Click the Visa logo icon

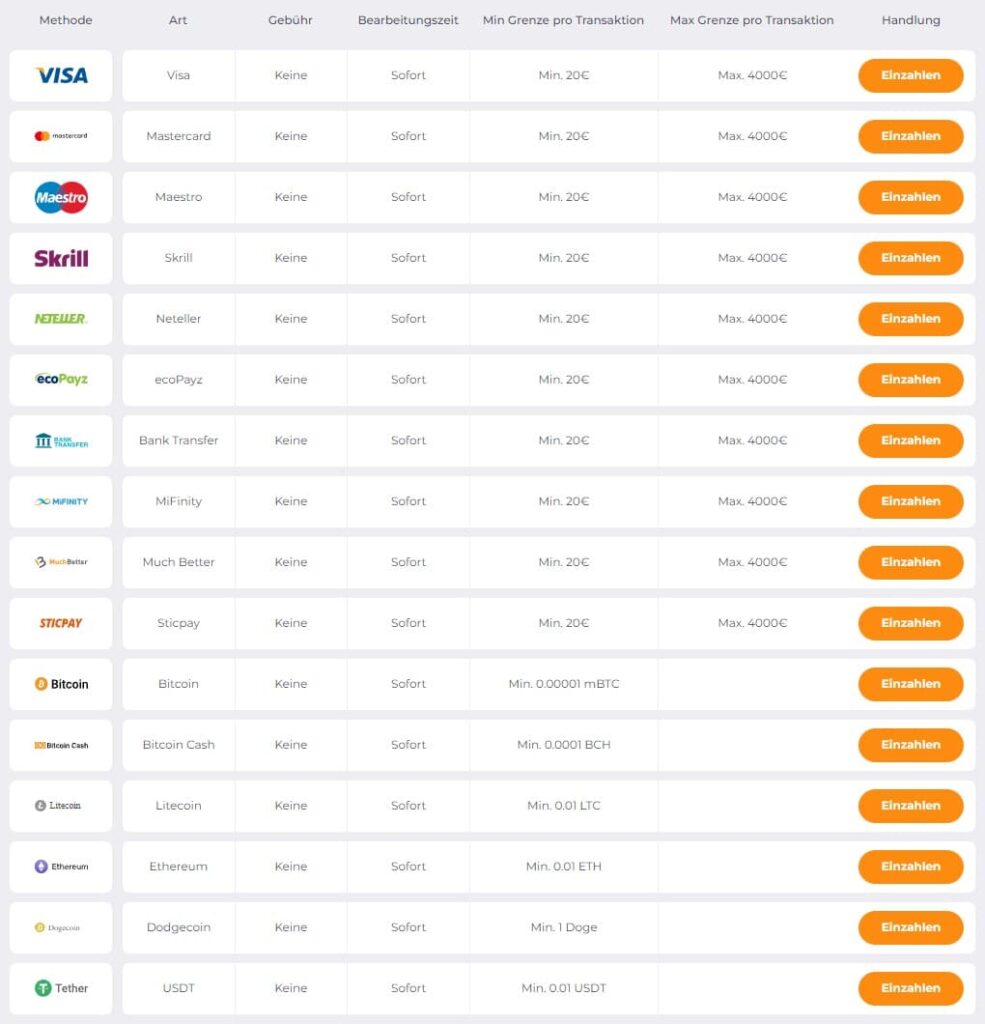pos(61,75)
